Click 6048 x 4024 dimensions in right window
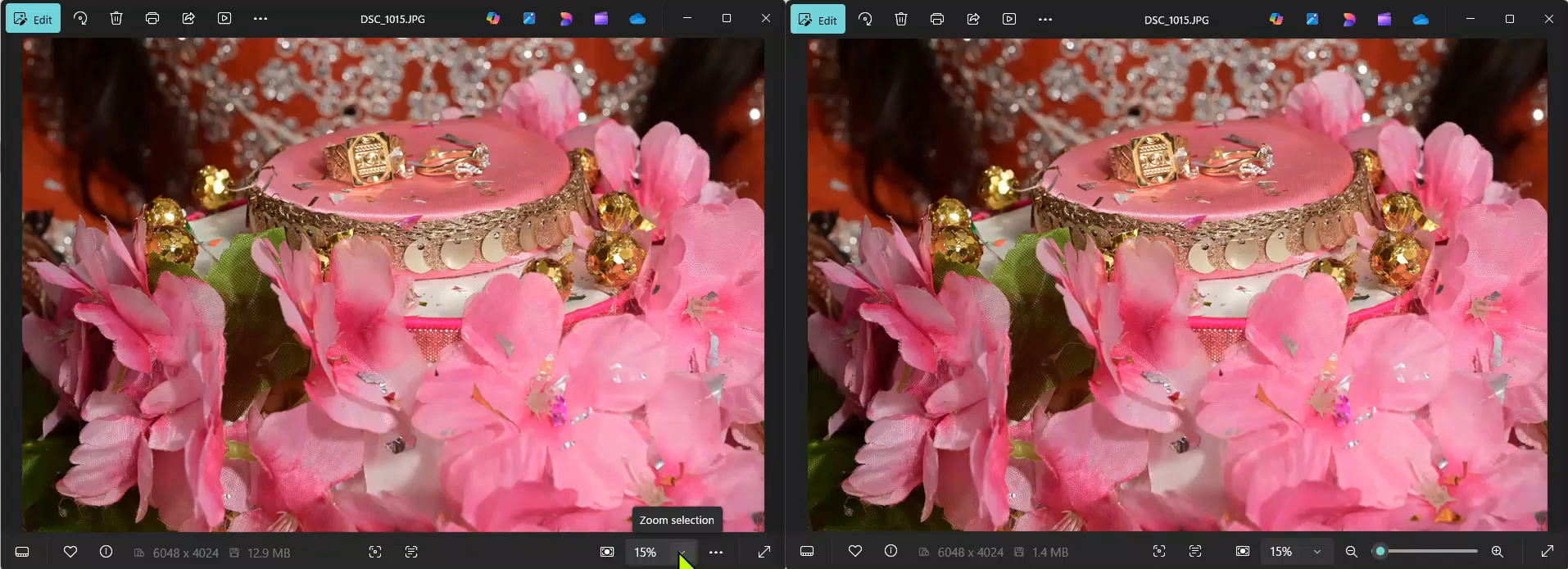 click(970, 552)
